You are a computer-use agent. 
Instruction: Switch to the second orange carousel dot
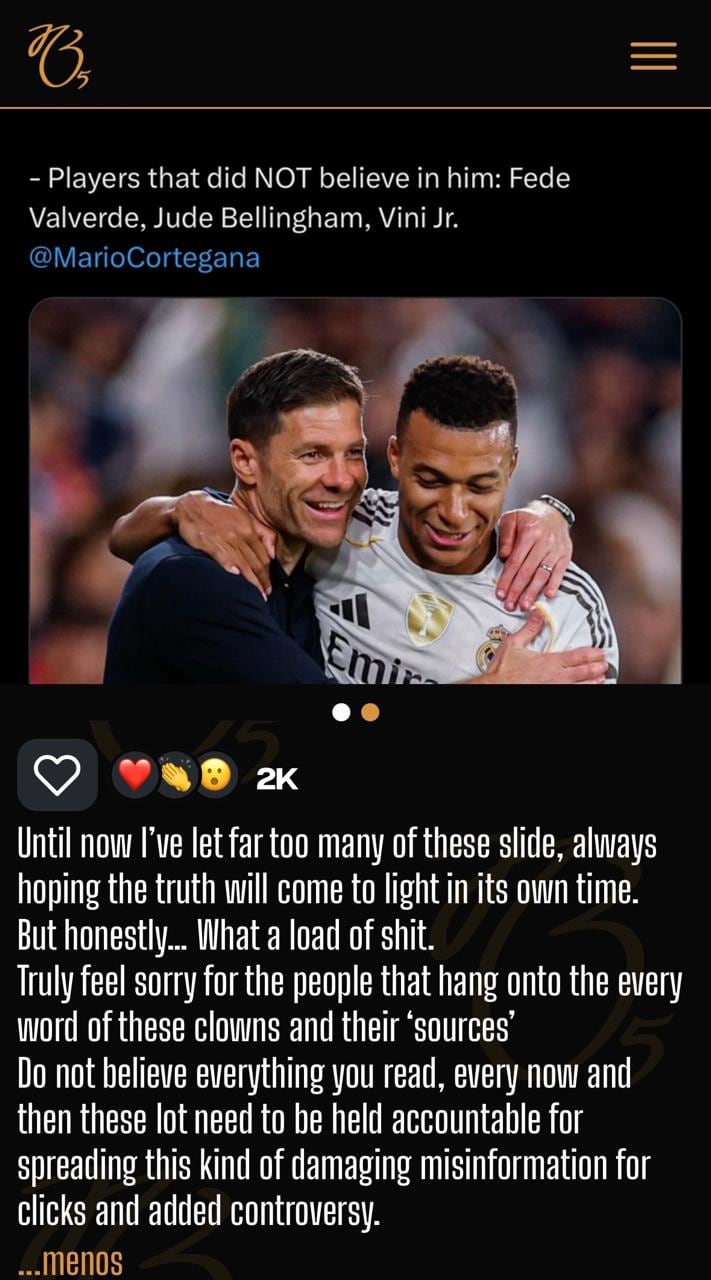pos(370,712)
